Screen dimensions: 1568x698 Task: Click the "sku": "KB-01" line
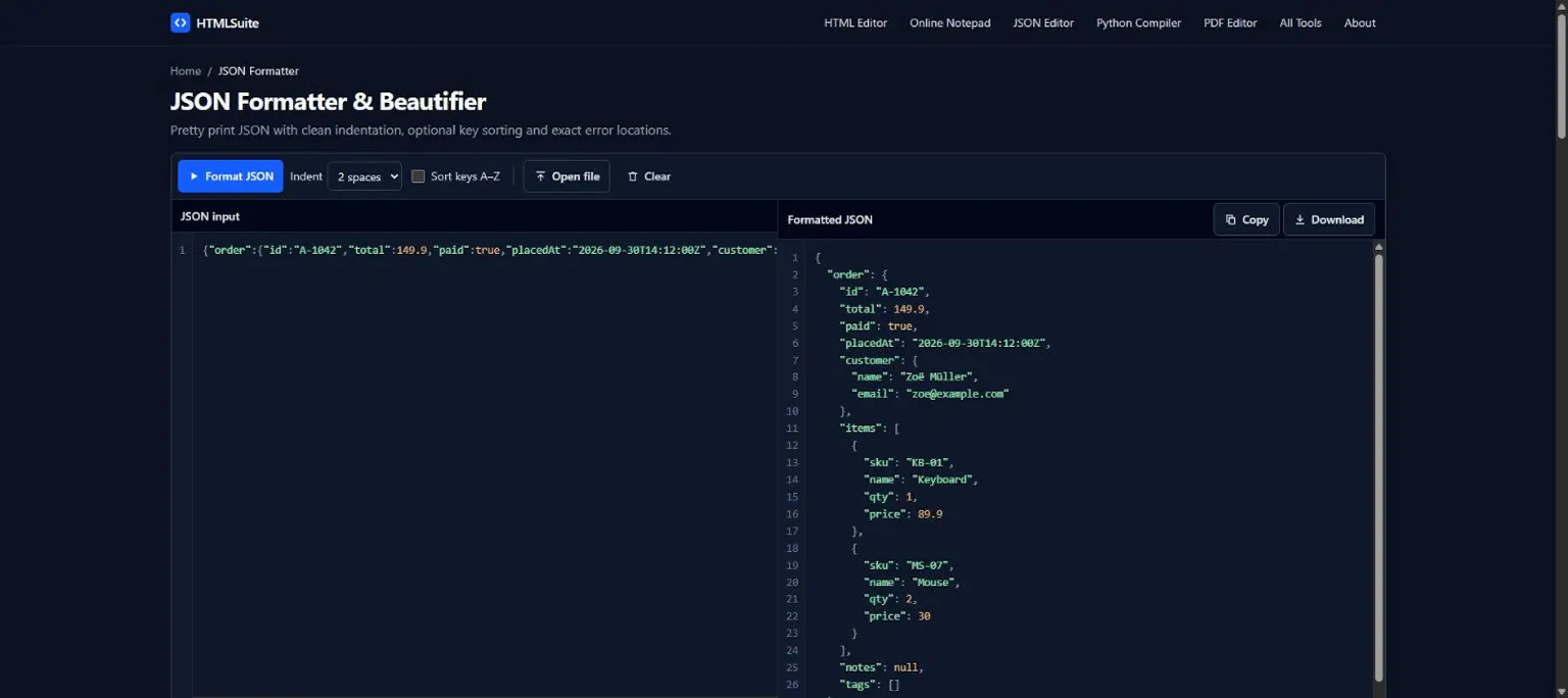[x=908, y=463]
